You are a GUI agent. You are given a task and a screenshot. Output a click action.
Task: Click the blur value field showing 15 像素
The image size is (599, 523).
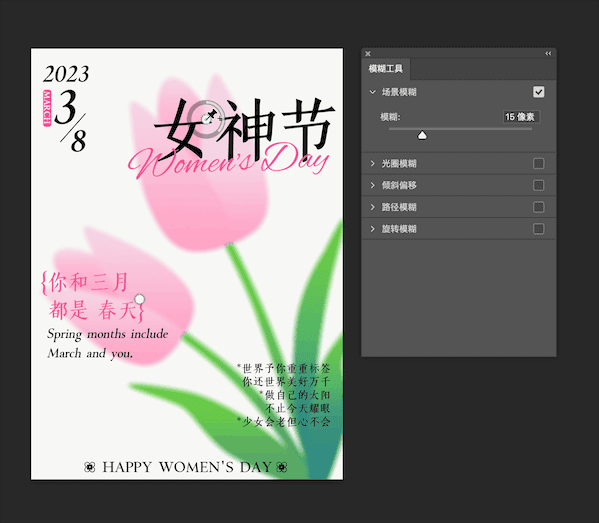click(x=521, y=117)
